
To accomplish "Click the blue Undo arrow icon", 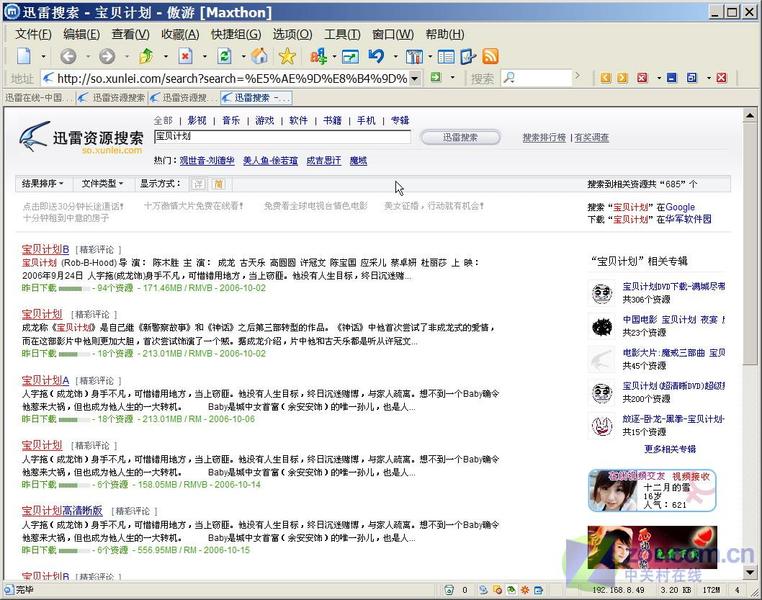I will pyautogui.click(x=376, y=56).
